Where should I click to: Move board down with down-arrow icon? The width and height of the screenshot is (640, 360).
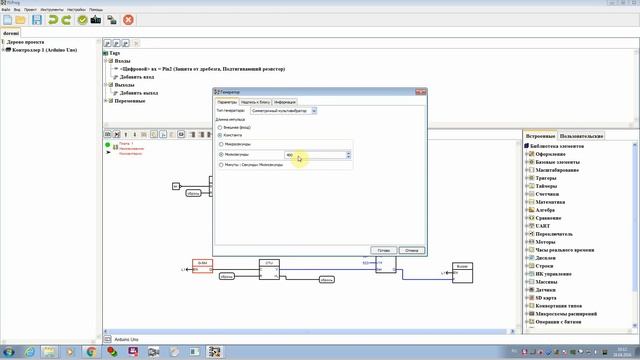(135, 134)
